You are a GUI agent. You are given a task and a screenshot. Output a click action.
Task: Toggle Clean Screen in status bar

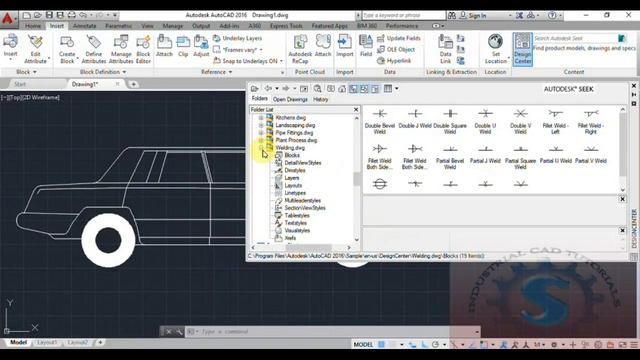click(x=622, y=344)
